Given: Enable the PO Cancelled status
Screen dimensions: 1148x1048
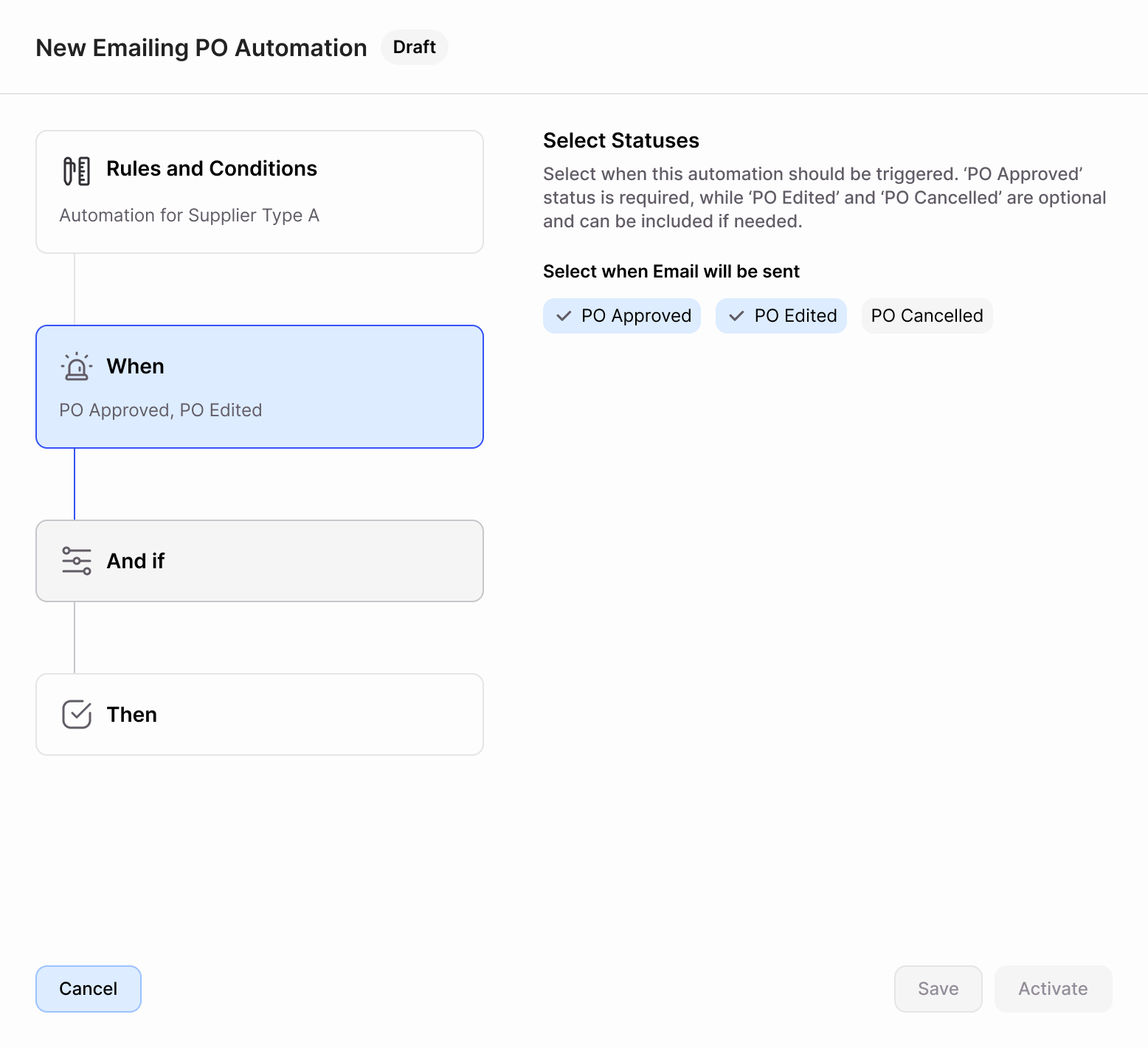Looking at the screenshot, I should point(927,315).
